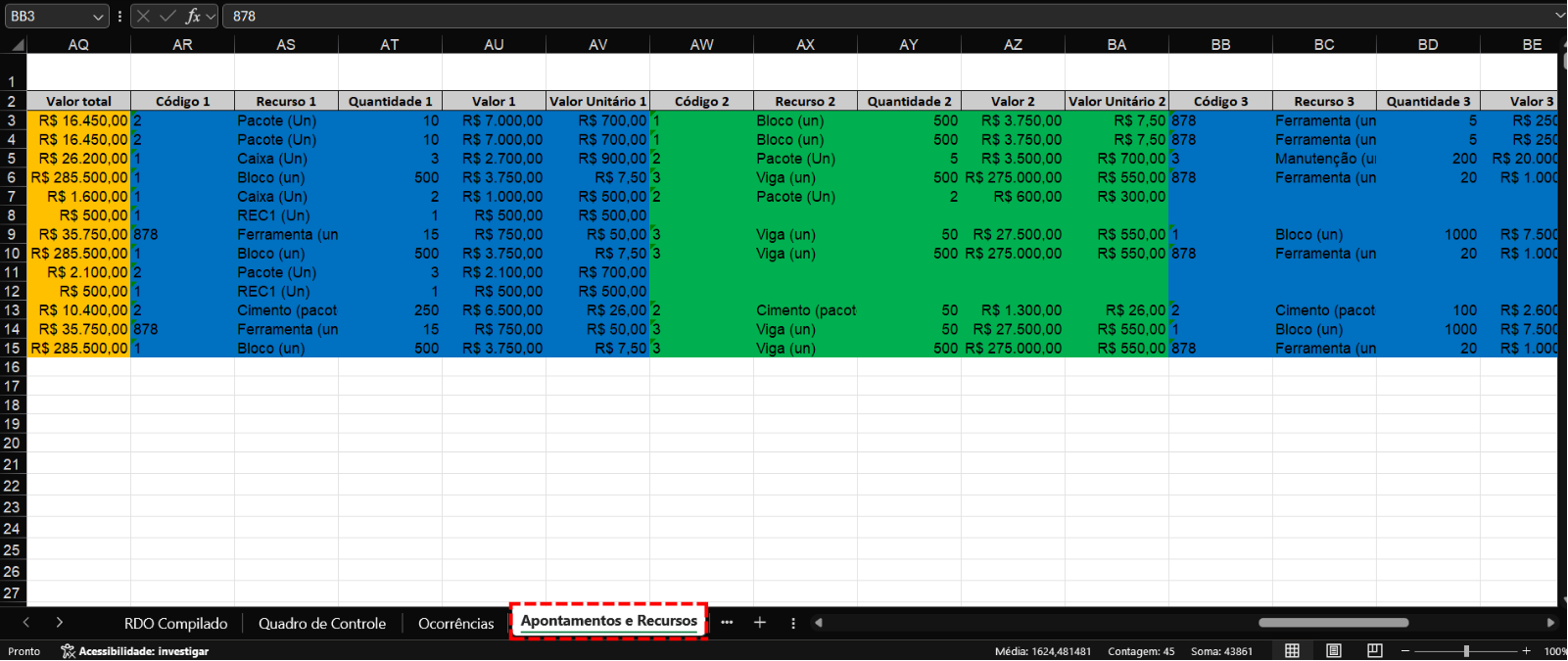Open the hidden sheet tabs ellipsis

(x=727, y=623)
